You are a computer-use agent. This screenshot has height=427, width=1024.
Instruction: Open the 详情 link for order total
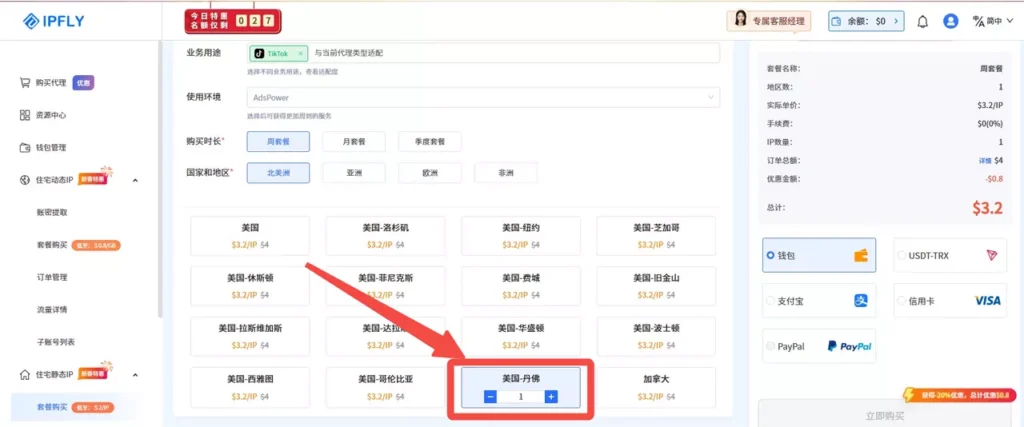tap(985, 161)
